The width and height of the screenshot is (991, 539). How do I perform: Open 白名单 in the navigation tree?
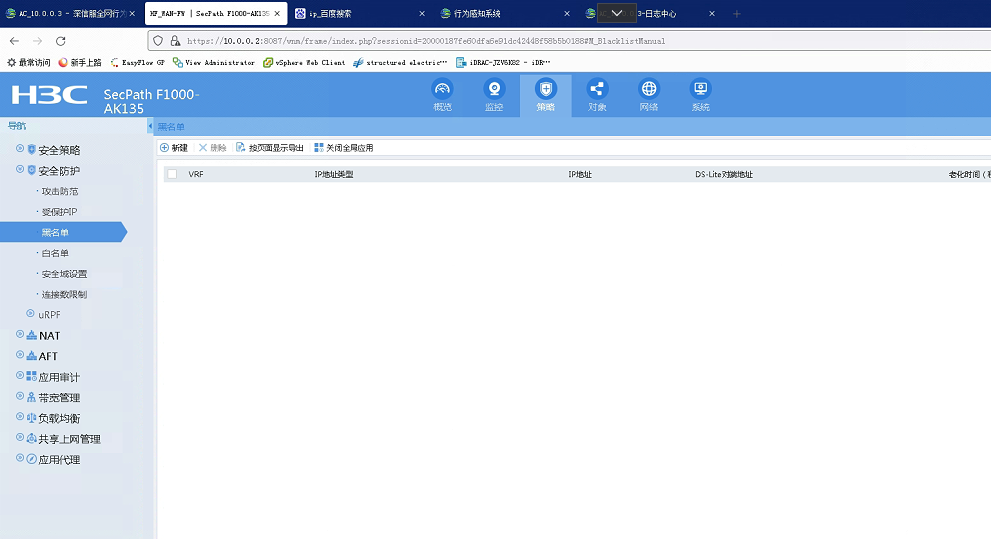(55, 253)
